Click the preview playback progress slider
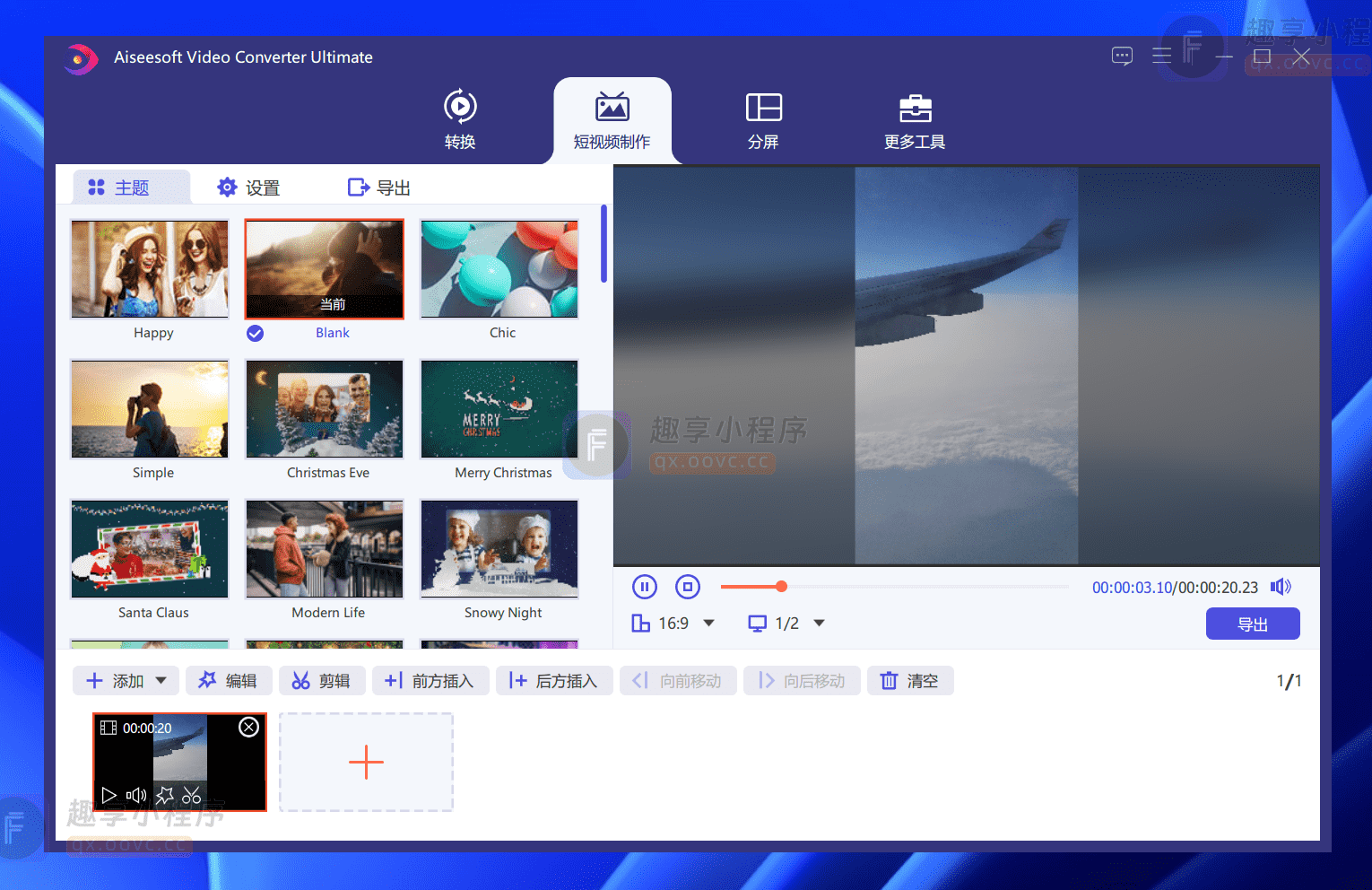This screenshot has height=890, width=1372. point(895,587)
